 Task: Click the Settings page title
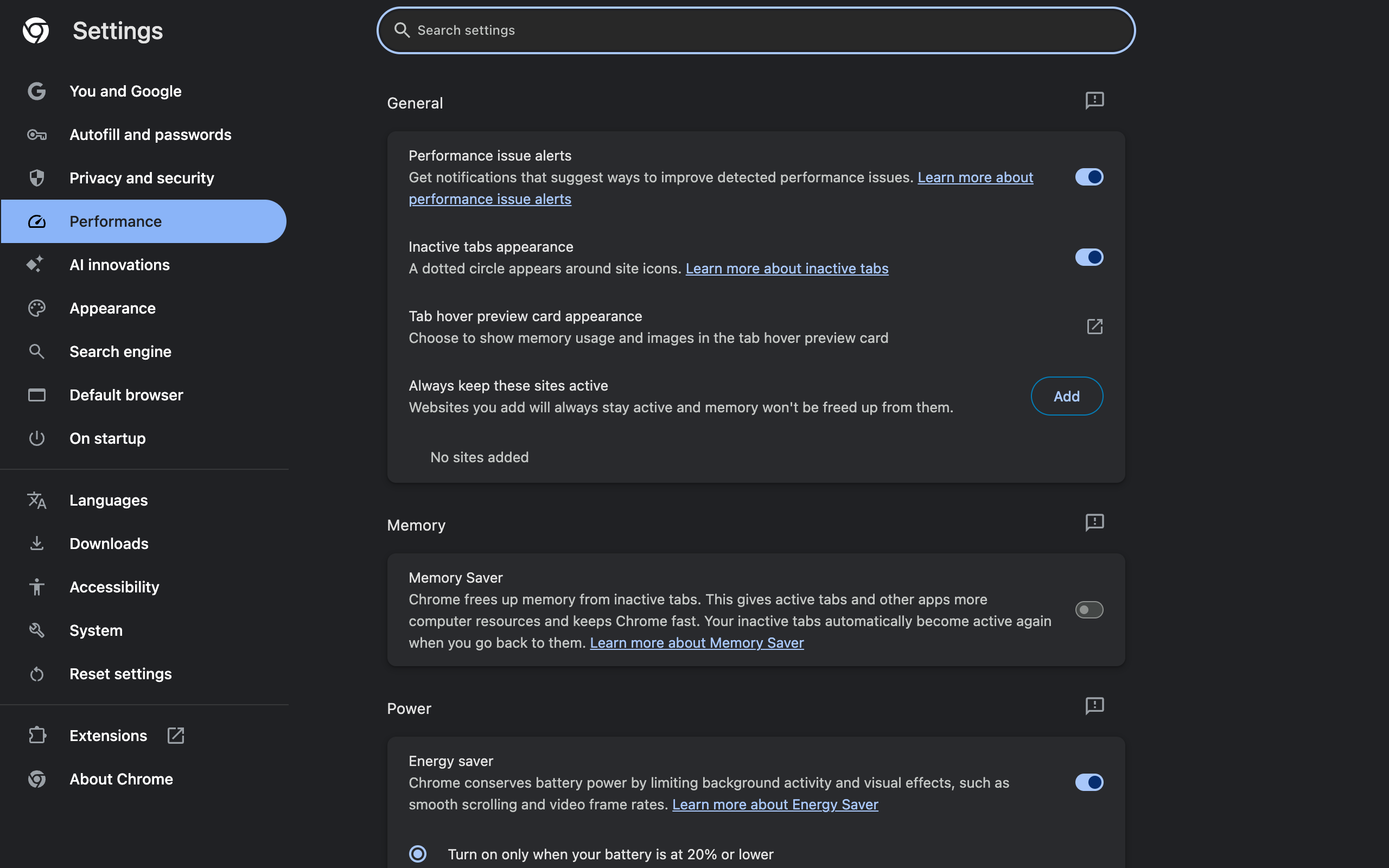(x=118, y=30)
